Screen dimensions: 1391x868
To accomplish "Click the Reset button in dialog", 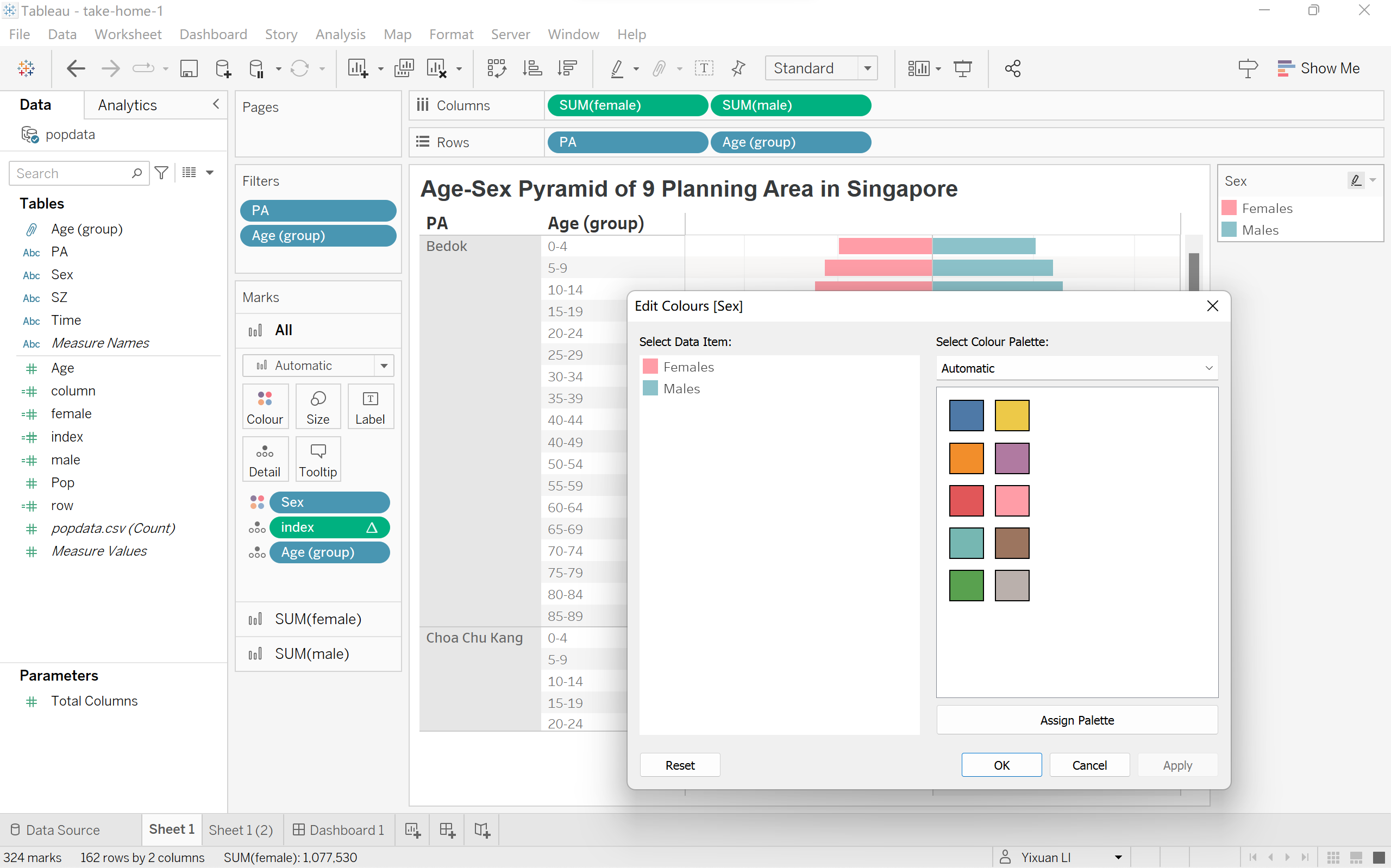I will 680,765.
